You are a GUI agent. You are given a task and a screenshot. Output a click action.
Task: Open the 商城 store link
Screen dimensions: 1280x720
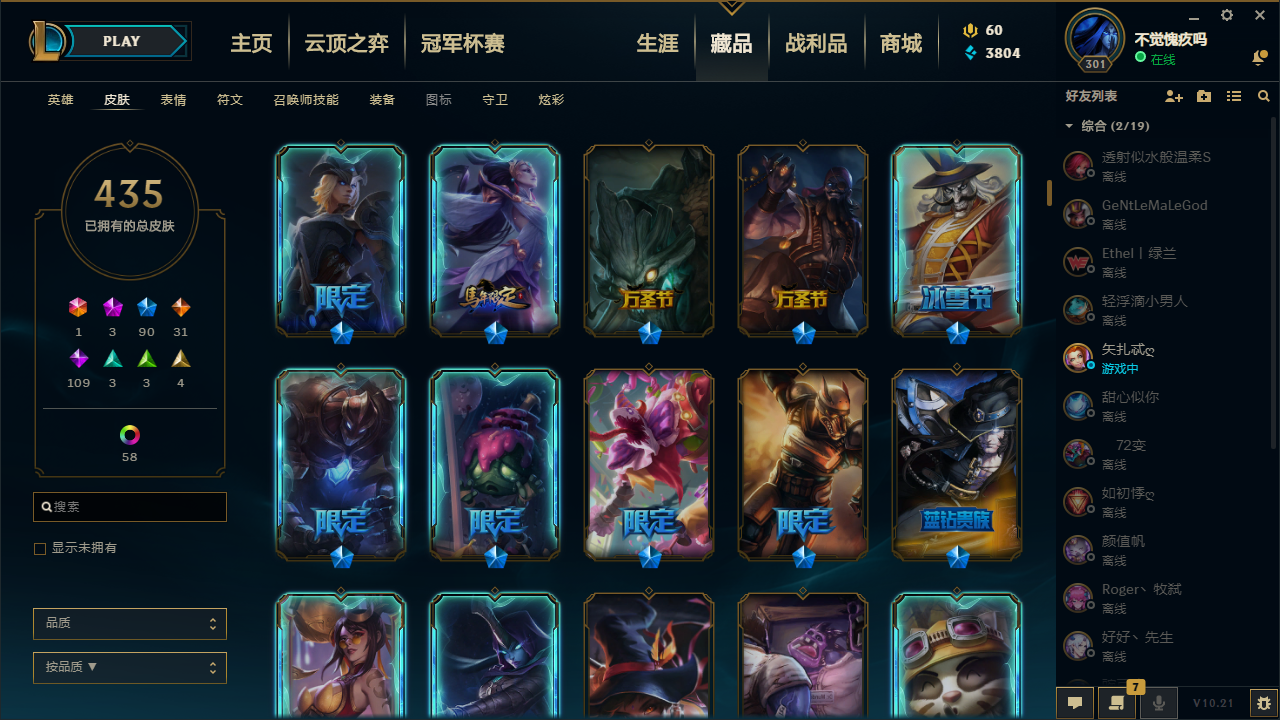(x=901, y=43)
